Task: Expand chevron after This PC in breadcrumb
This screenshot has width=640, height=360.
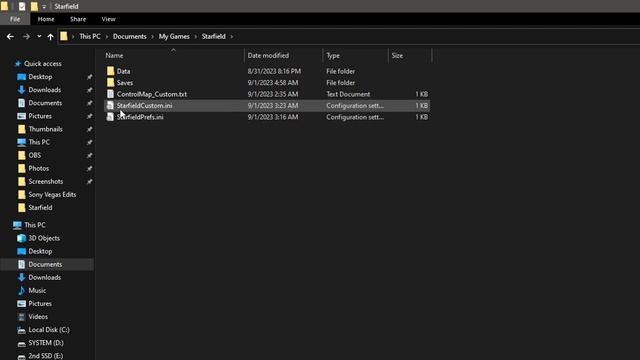Action: click(x=107, y=37)
